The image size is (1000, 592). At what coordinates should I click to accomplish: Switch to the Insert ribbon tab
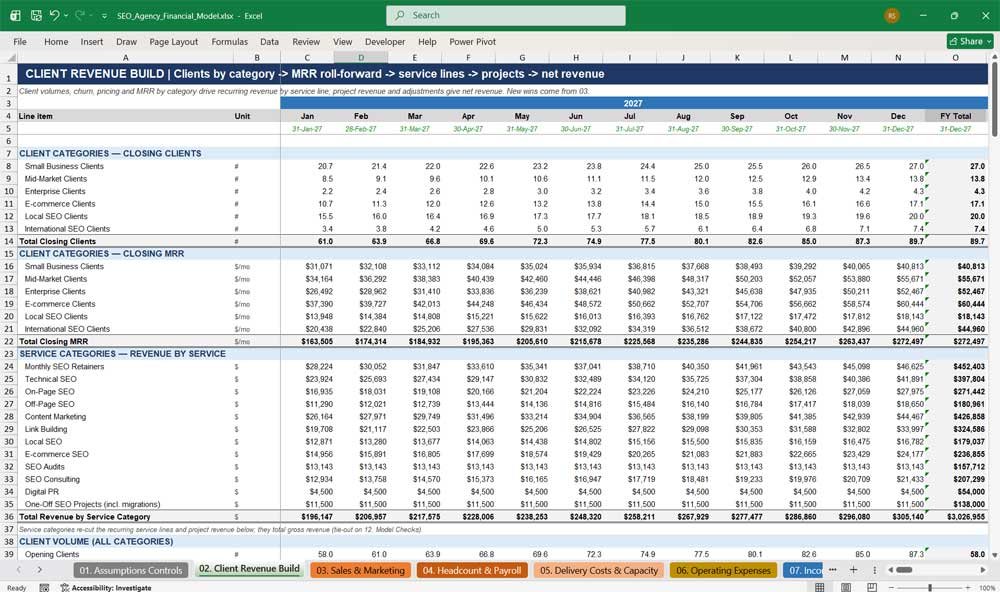pos(92,41)
